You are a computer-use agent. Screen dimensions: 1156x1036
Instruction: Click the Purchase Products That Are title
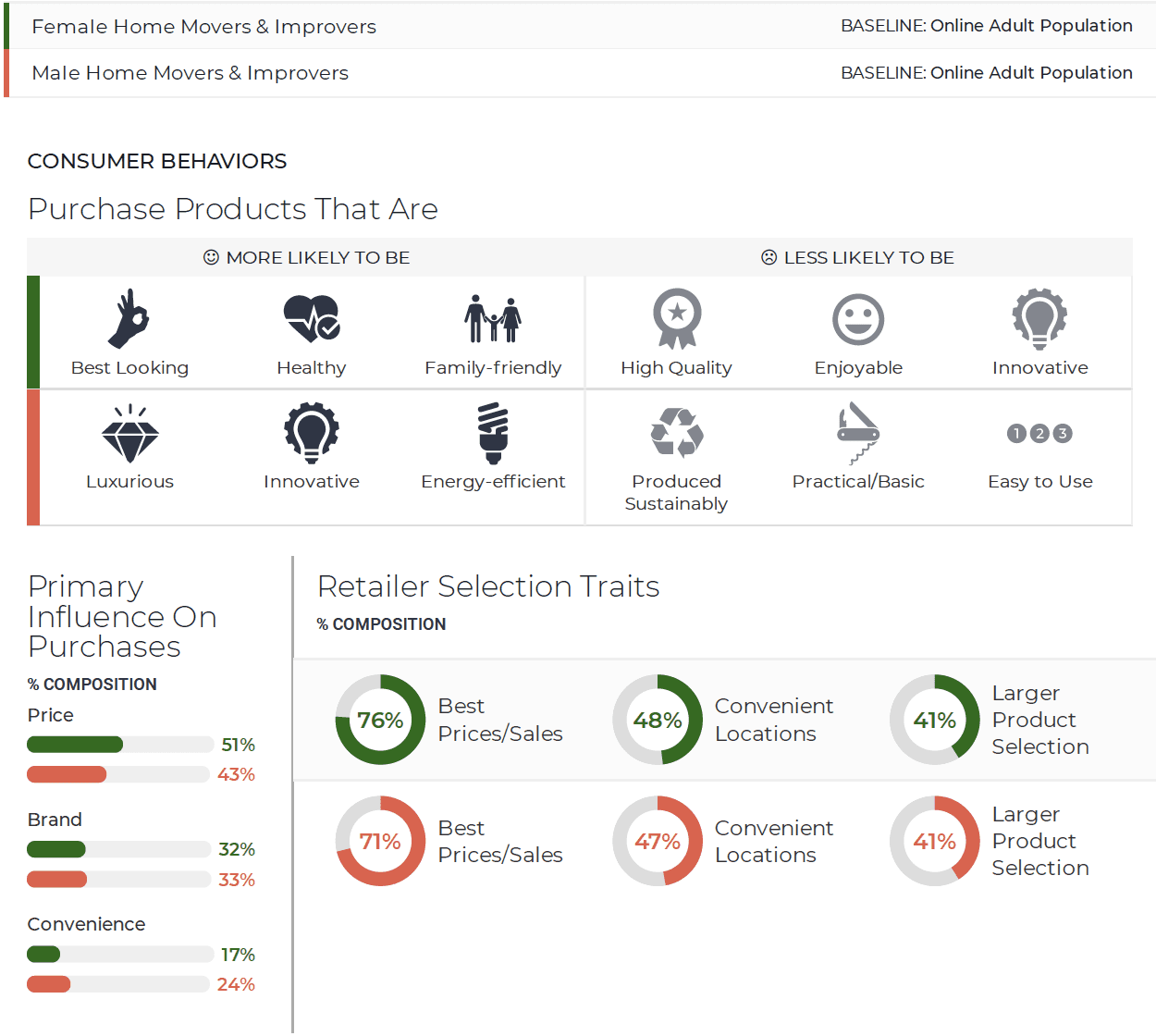pyautogui.click(x=233, y=209)
